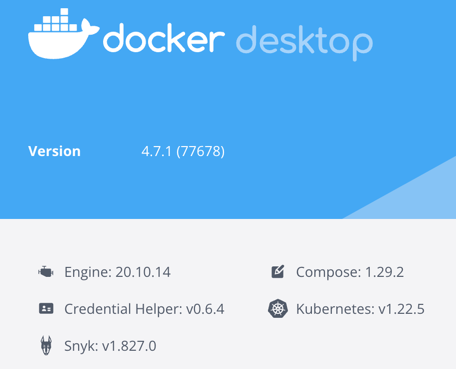Select the Kubernetes: v1.22.5 text
Image resolution: width=456 pixels, height=369 pixels.
[x=360, y=309]
